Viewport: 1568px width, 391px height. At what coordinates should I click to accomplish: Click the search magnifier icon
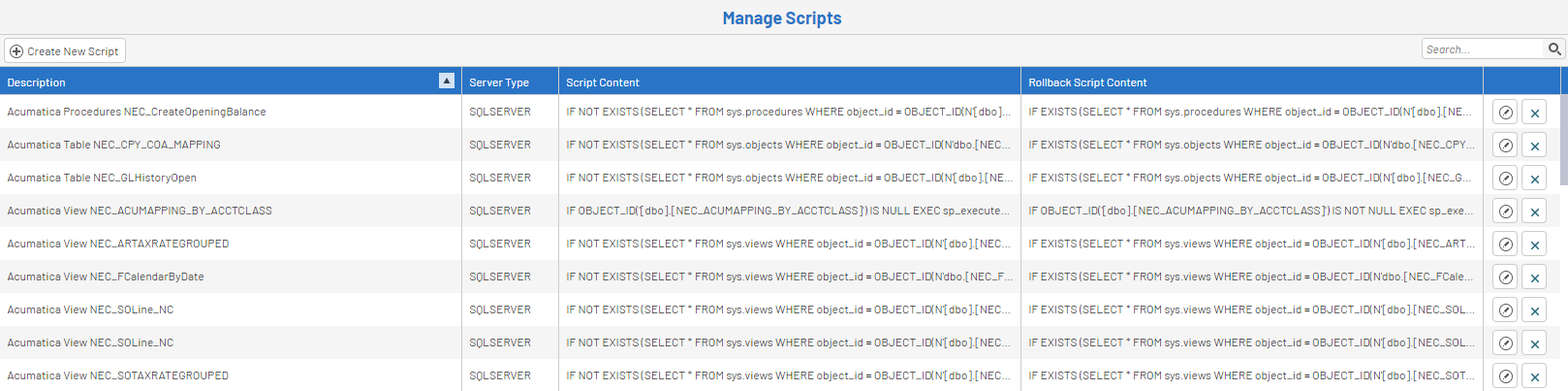[1554, 49]
